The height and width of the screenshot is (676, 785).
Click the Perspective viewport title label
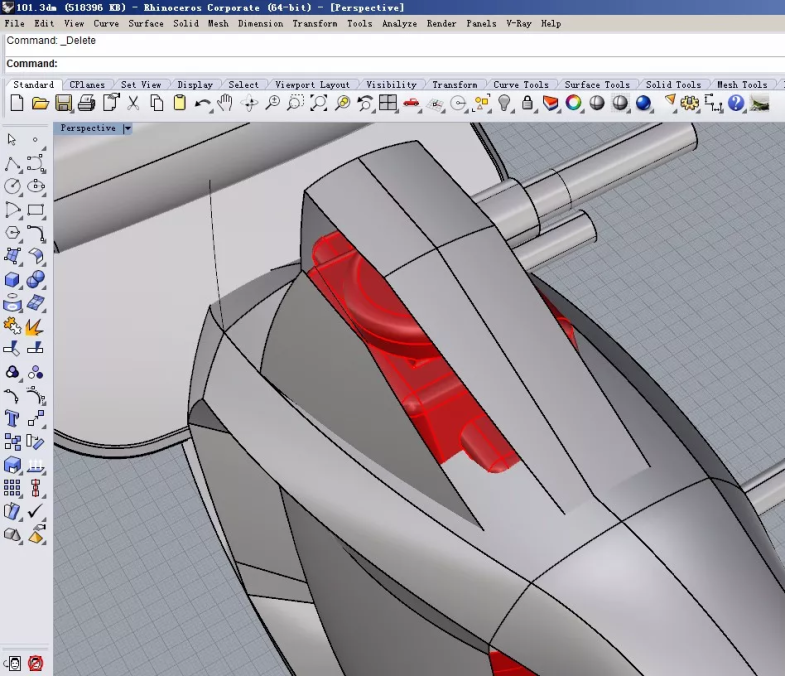tap(88, 129)
